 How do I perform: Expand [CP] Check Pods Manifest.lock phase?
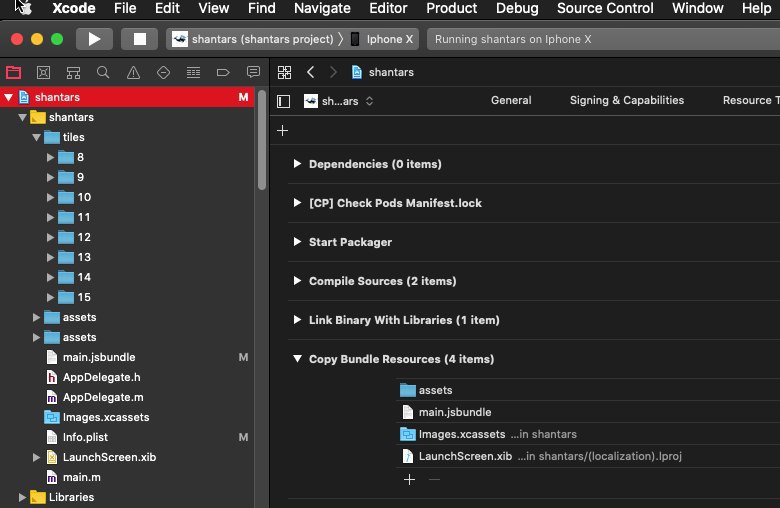click(x=297, y=203)
